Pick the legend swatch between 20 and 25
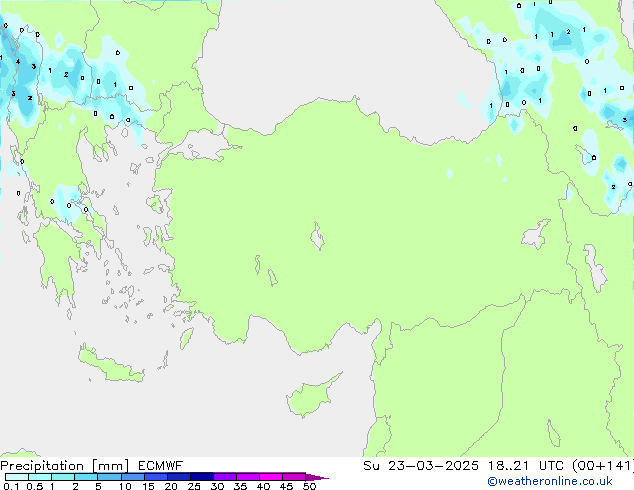Image resolution: width=634 pixels, height=490 pixels. (179, 477)
